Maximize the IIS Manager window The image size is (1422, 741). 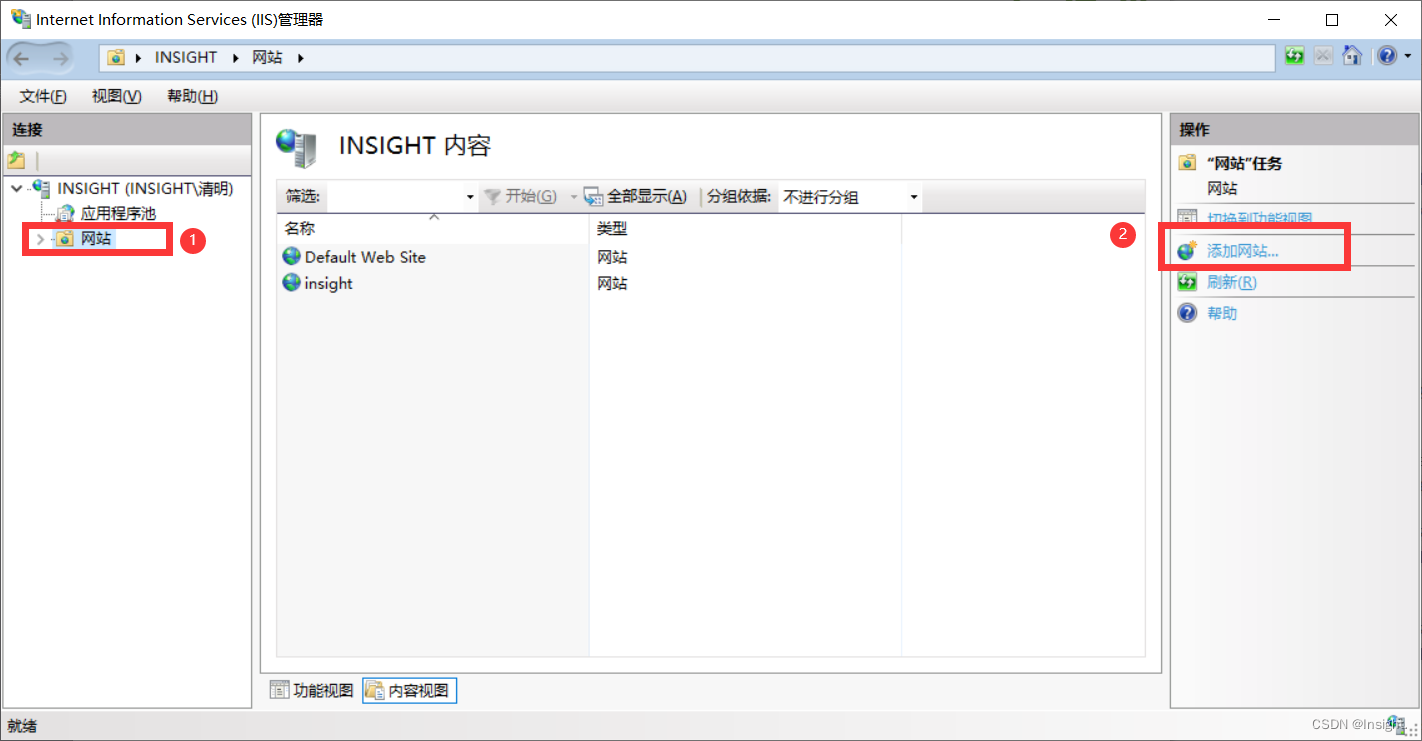[x=1332, y=19]
